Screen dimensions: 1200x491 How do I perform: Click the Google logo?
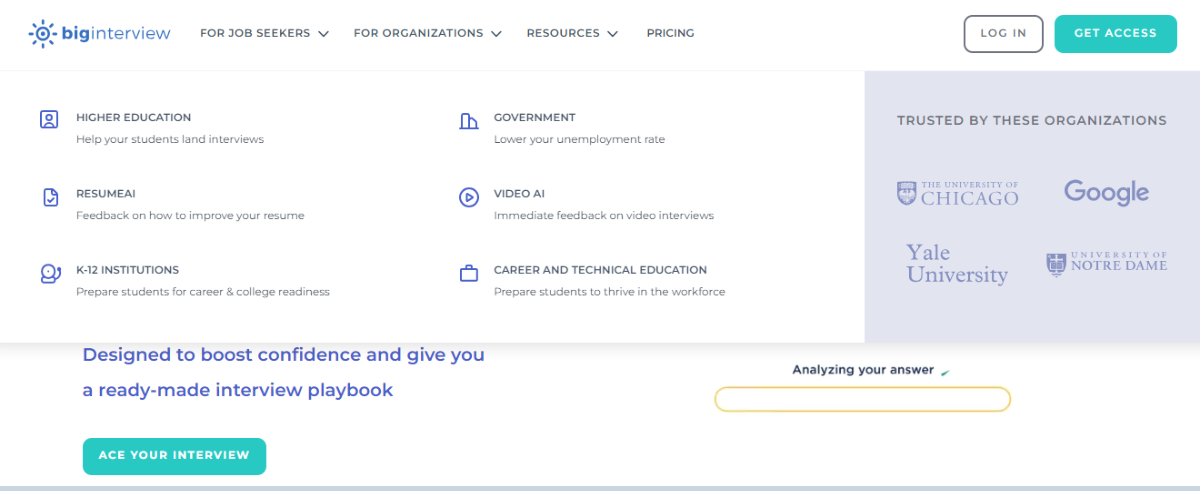(1106, 192)
